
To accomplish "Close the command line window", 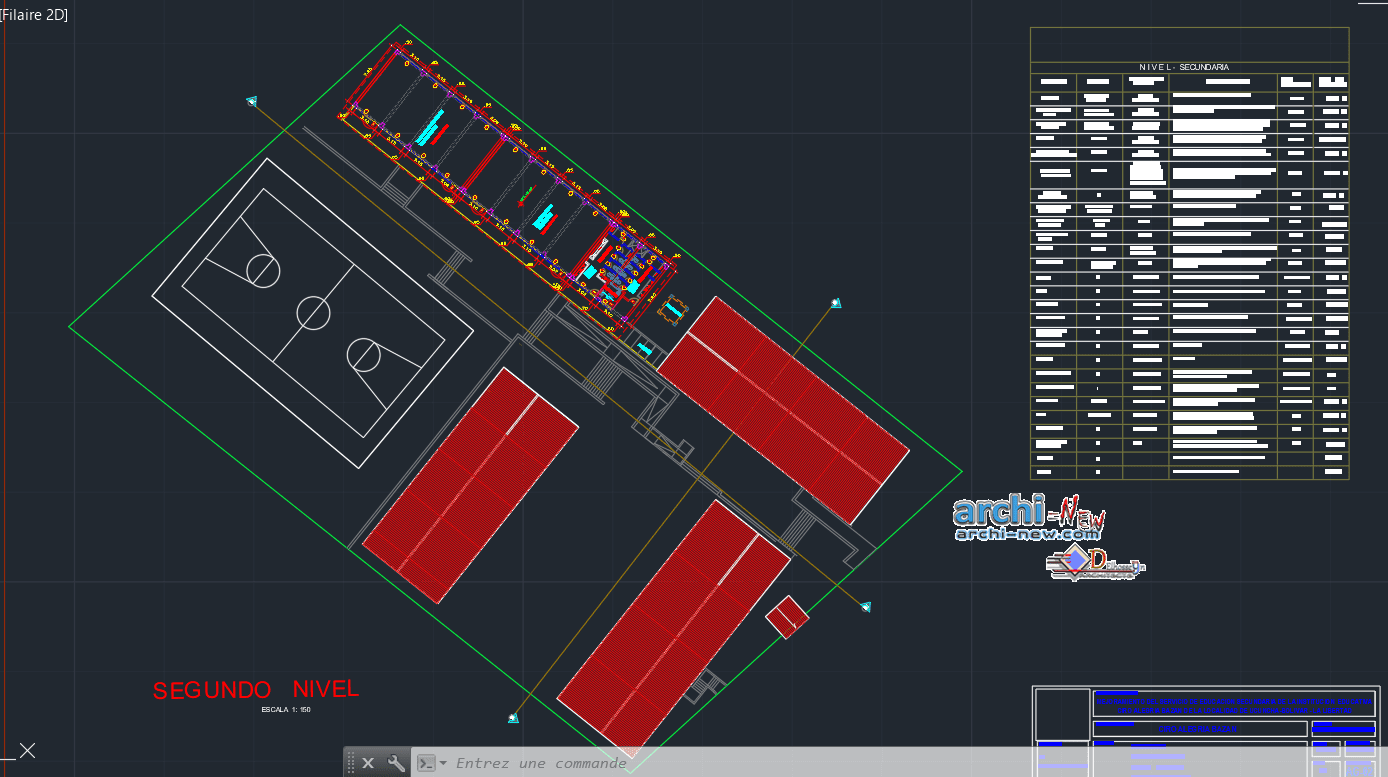I will pos(368,763).
